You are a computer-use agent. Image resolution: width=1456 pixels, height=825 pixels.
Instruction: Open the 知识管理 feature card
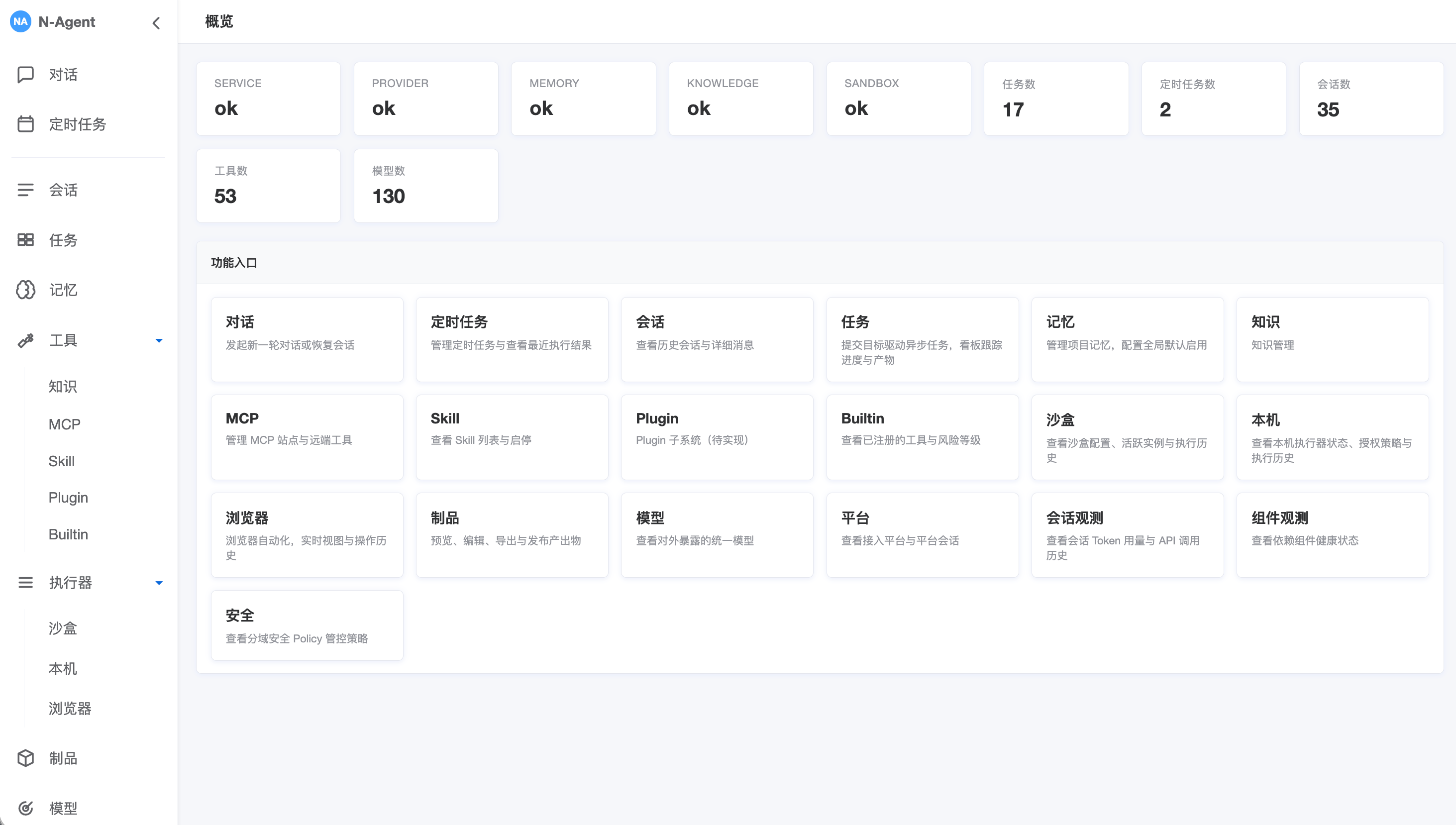(1333, 339)
